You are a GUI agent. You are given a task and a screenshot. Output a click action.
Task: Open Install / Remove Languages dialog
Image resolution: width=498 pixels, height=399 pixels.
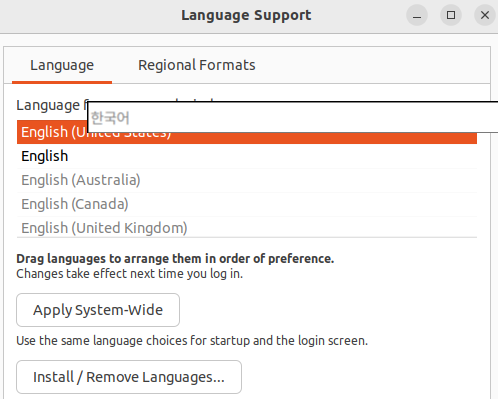click(x=129, y=377)
